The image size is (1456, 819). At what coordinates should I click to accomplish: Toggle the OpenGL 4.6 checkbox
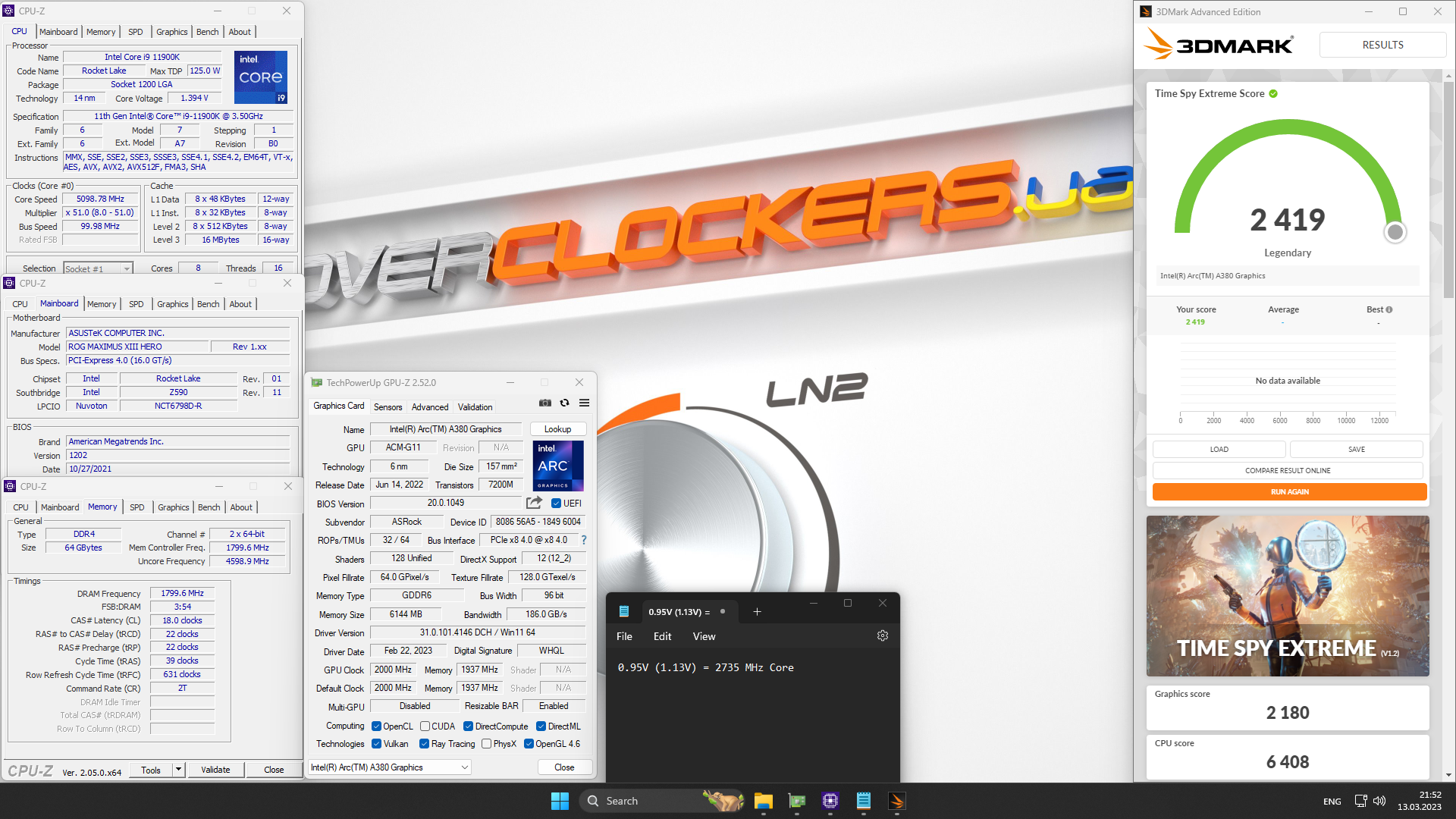coord(529,744)
